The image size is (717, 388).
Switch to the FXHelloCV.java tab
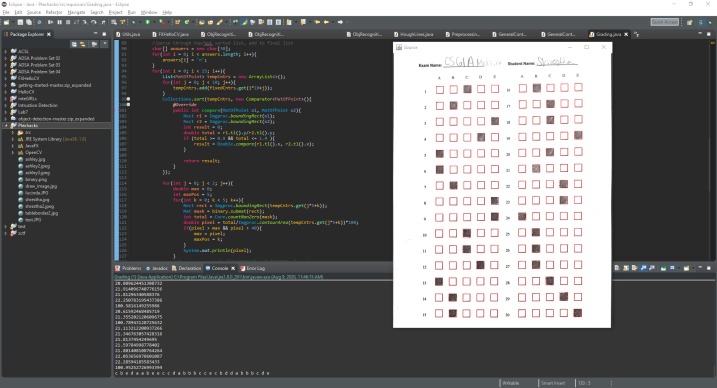[170, 34]
